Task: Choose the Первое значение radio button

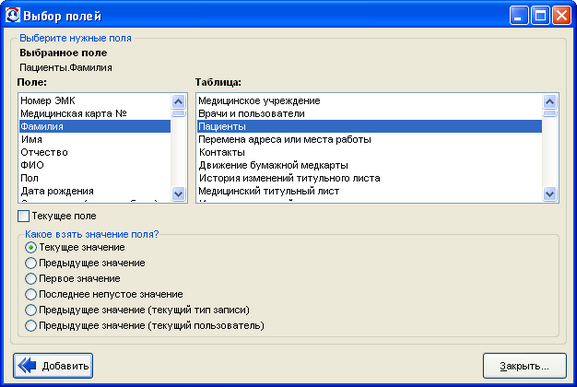Action: coord(31,278)
